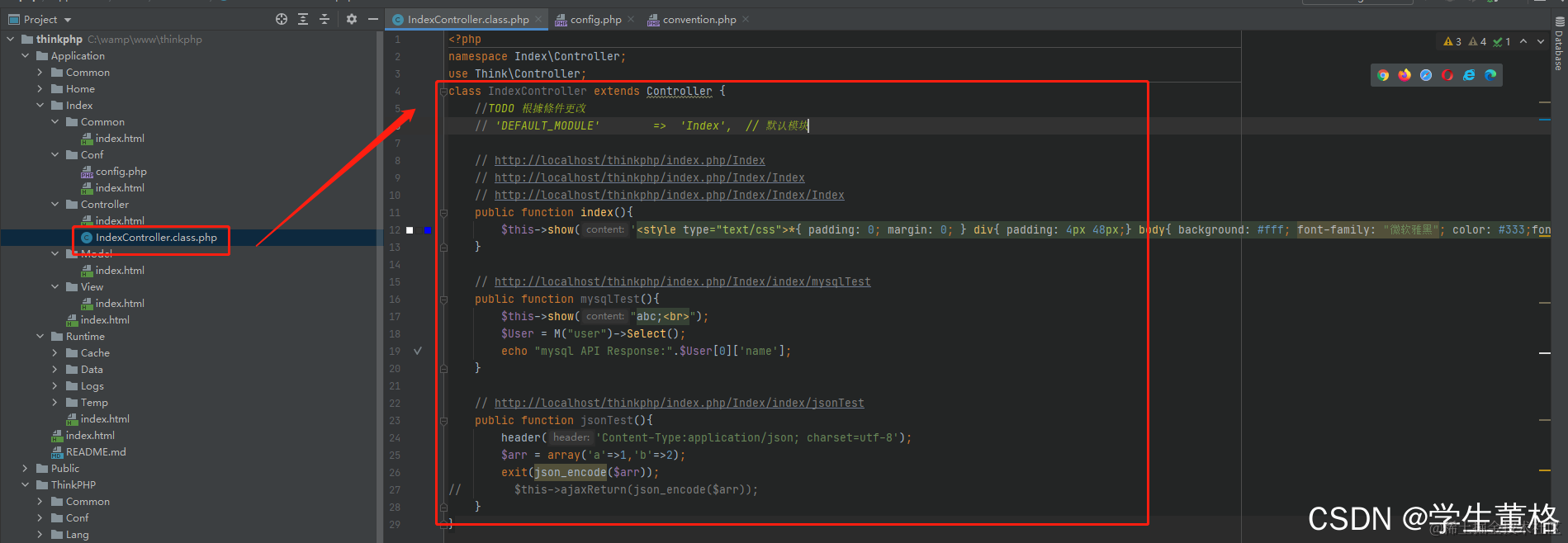The height and width of the screenshot is (543, 1568).
Task: Fold the index() function in gutter
Action: [443, 212]
